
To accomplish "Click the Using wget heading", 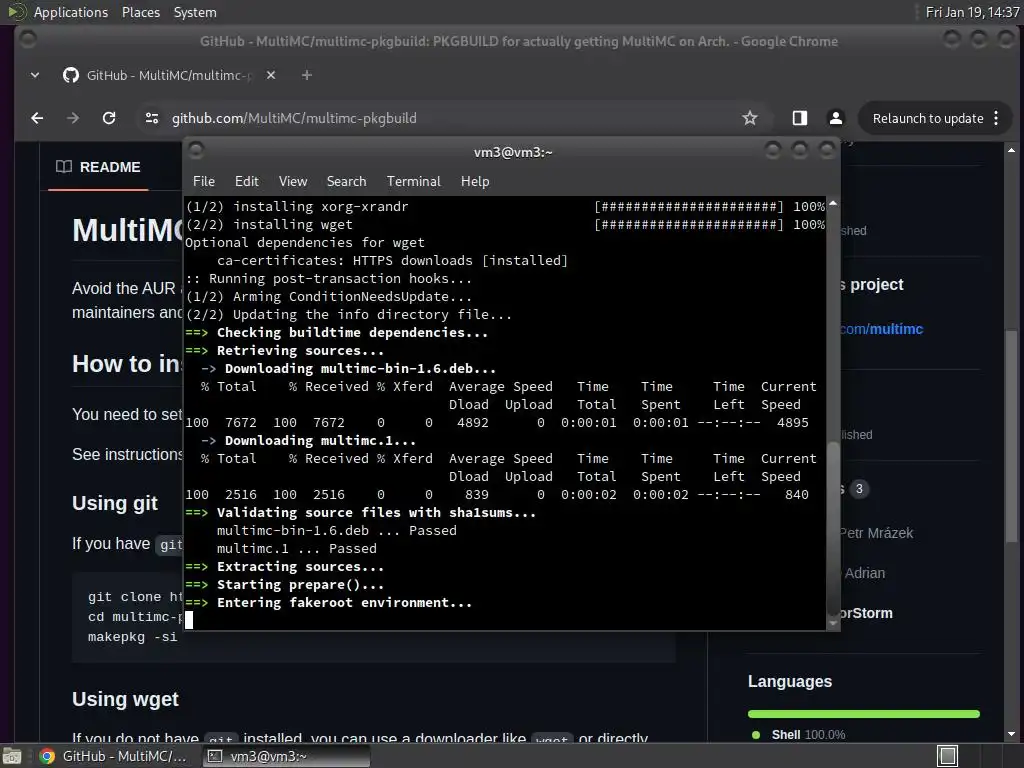I will click(125, 699).
